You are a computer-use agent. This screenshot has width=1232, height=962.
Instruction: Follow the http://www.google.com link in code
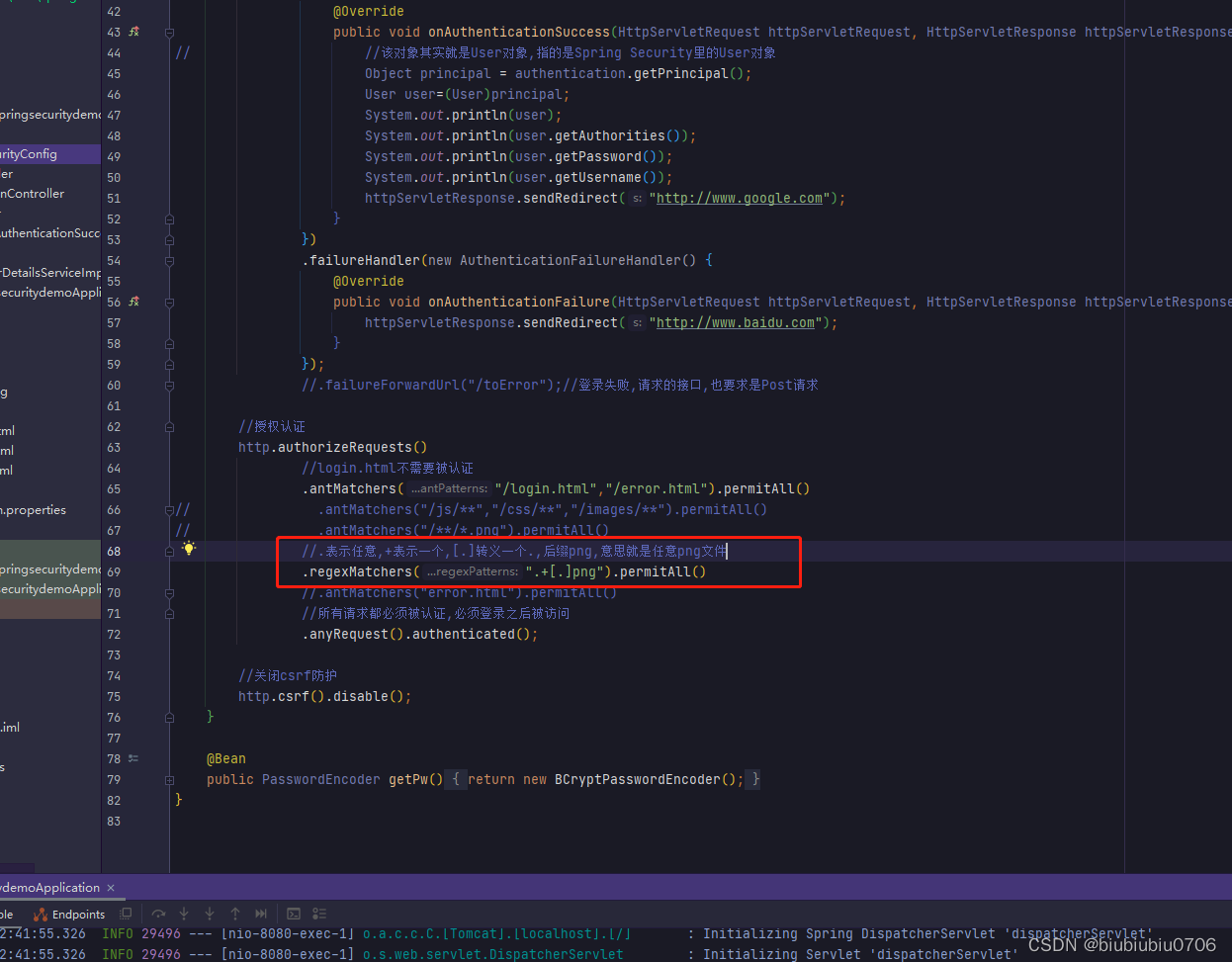click(740, 198)
